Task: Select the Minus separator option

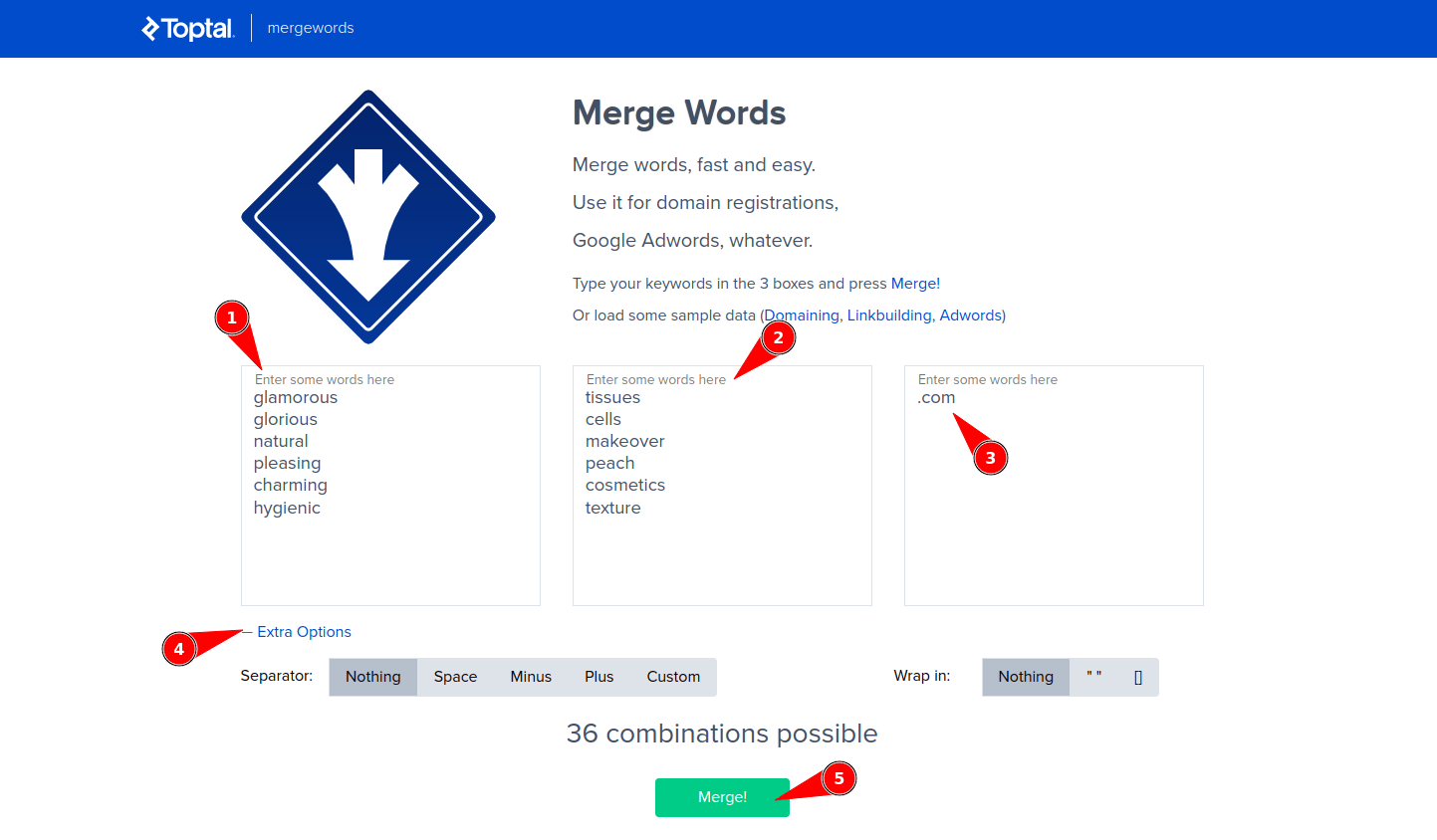Action: coord(531,677)
